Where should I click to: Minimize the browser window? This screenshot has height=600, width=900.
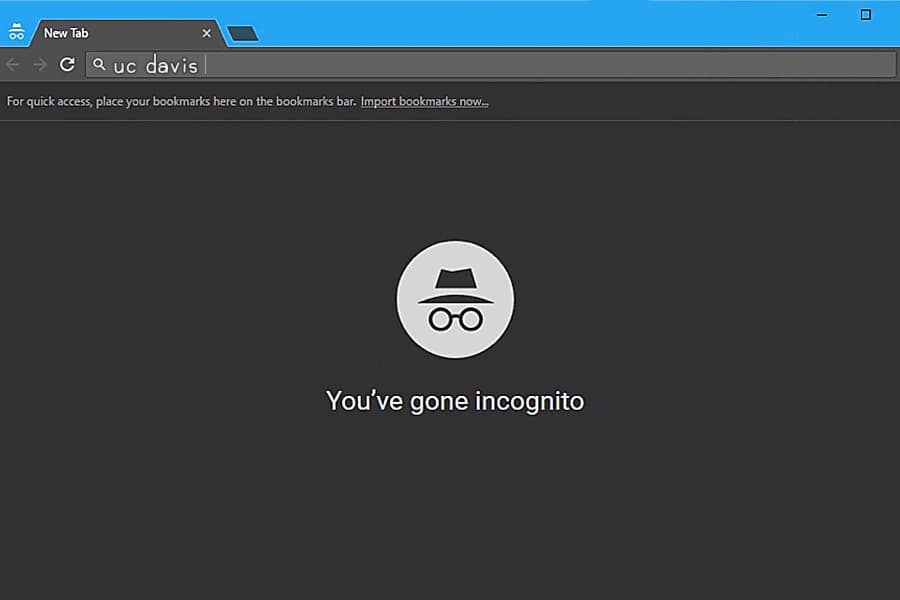point(822,14)
